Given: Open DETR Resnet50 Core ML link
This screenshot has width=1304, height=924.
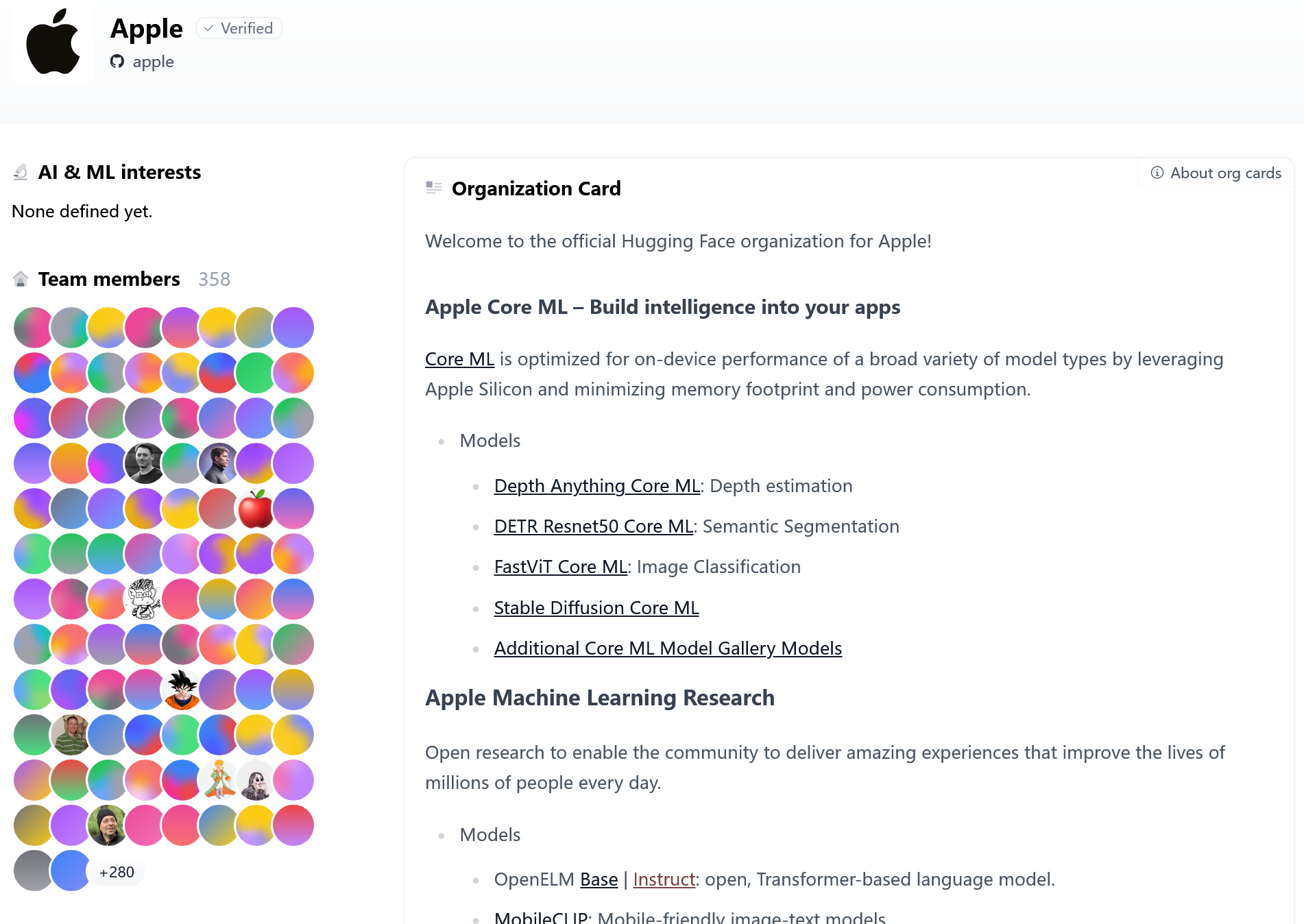Looking at the screenshot, I should coord(594,526).
